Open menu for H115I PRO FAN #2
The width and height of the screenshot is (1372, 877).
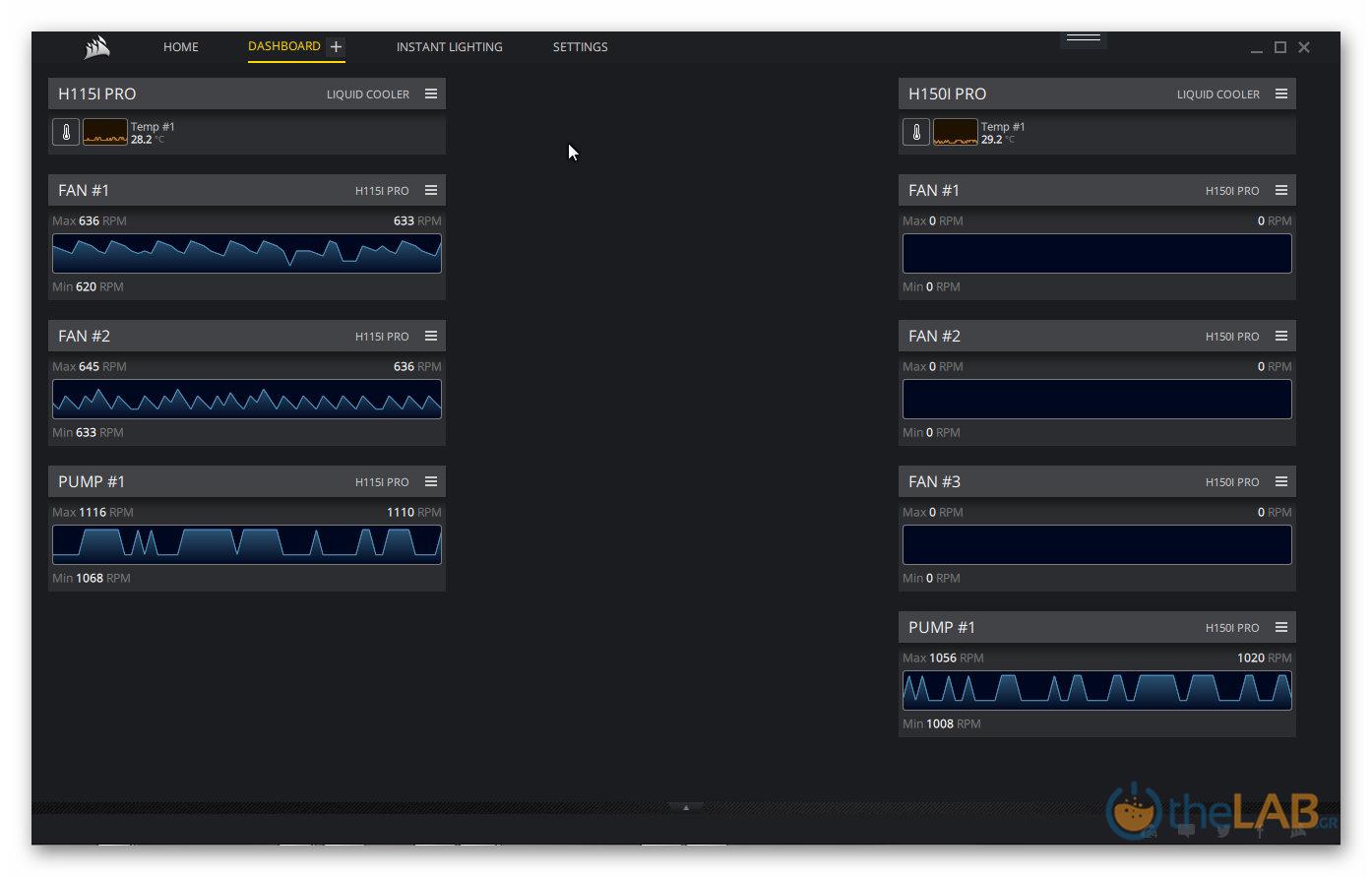(431, 336)
